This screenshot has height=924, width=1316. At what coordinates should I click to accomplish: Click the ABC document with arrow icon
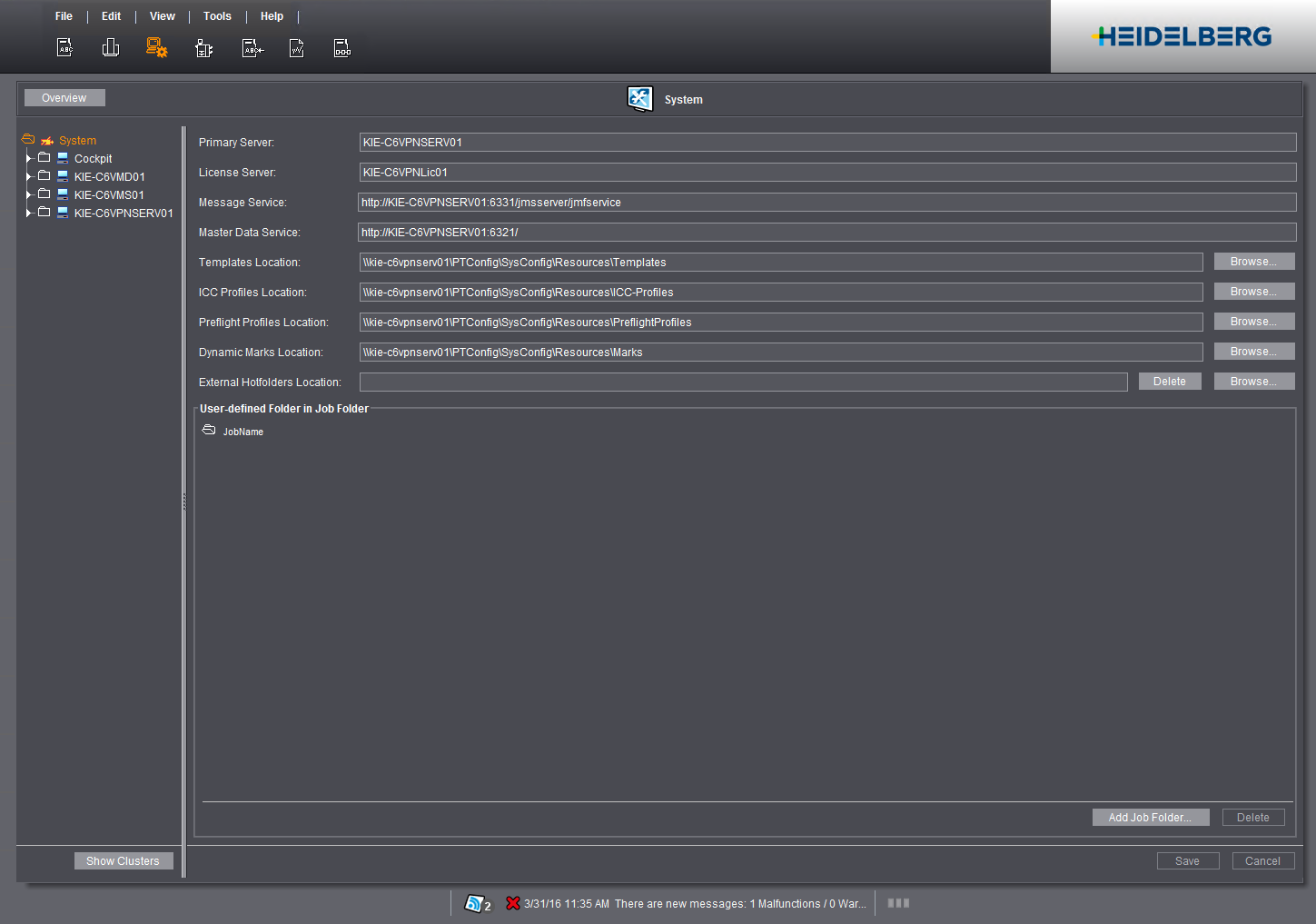click(252, 49)
